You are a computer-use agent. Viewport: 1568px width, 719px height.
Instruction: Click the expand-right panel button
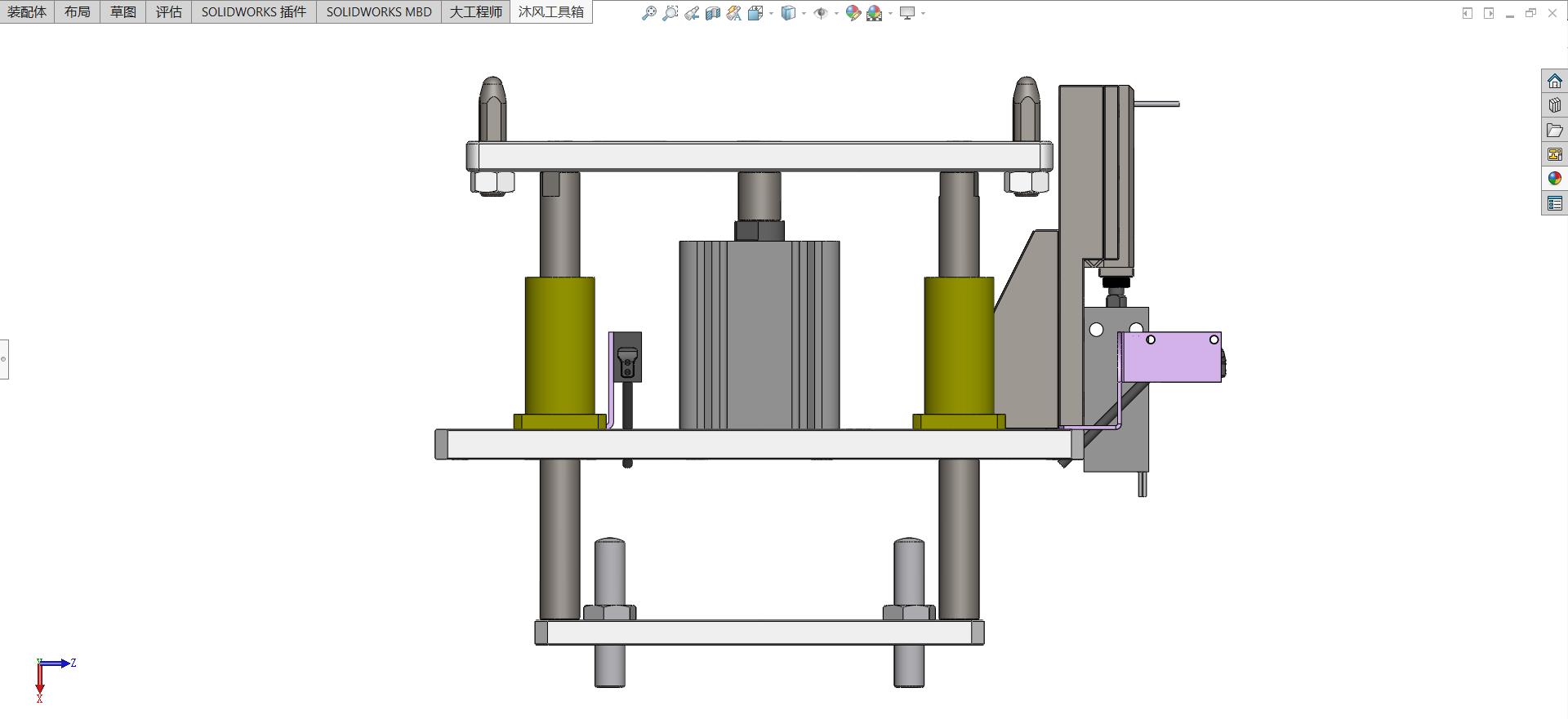click(1489, 13)
